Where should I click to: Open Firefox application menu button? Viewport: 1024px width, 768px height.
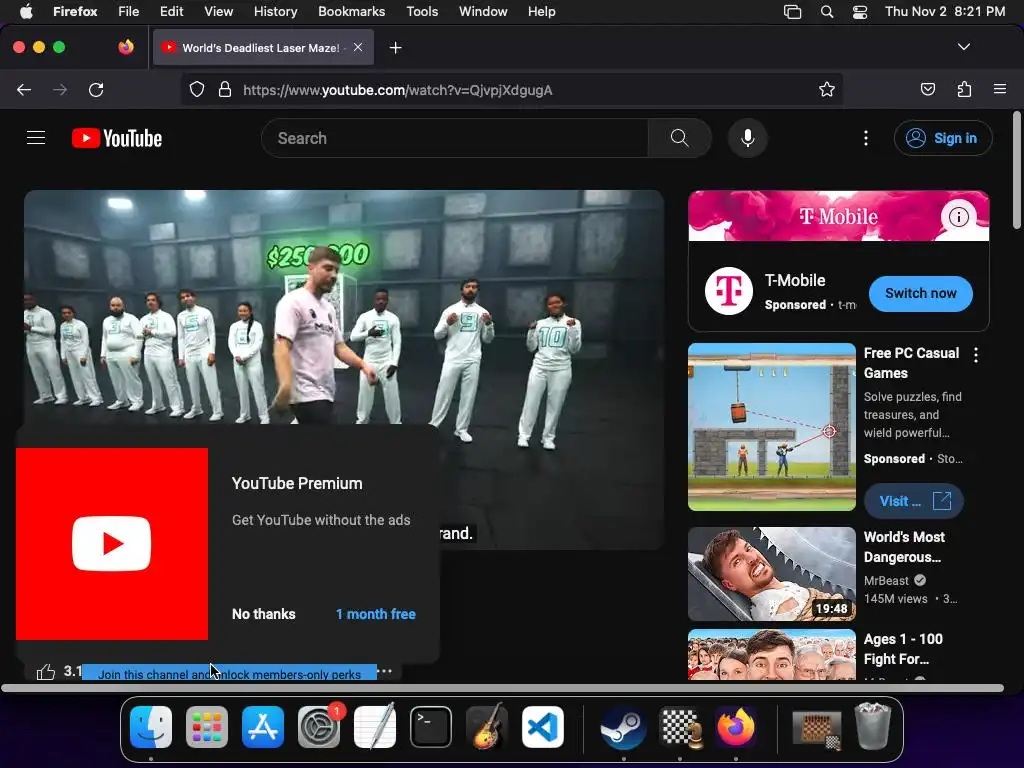(x=1000, y=89)
